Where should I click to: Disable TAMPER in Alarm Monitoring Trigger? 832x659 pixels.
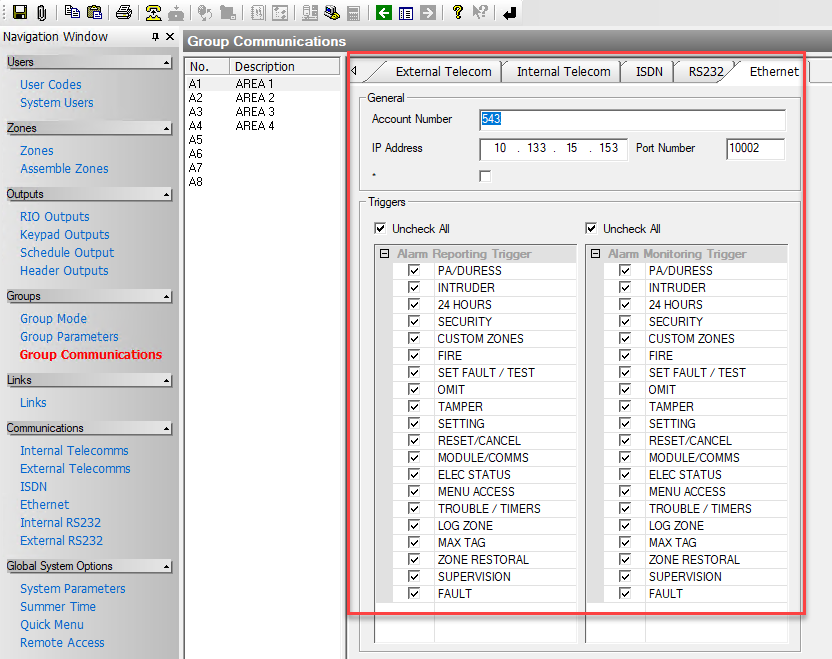point(625,407)
